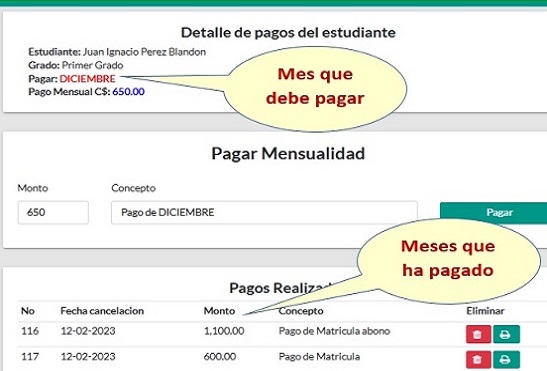Click the date cell in row 116
Screen dimensions: 547x371
[x=88, y=331]
